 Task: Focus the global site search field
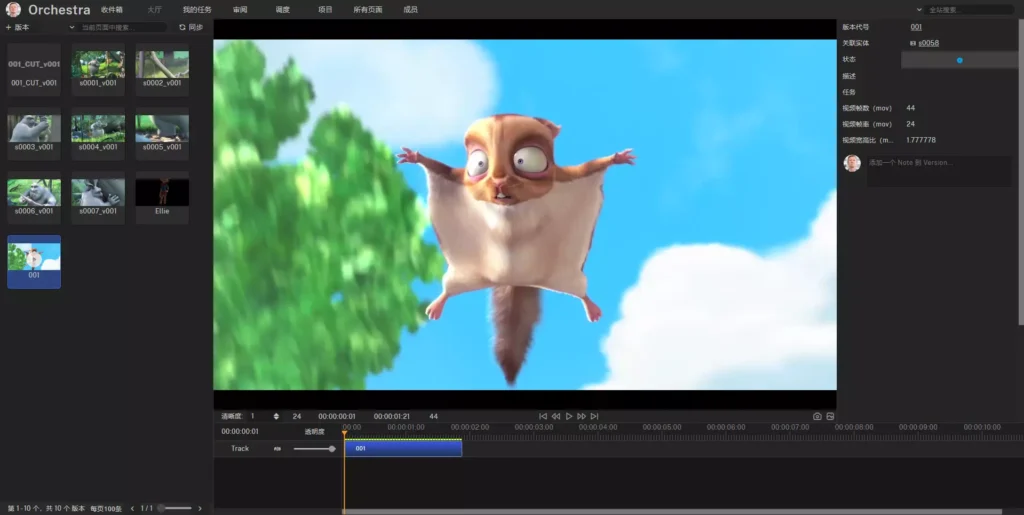coord(970,10)
